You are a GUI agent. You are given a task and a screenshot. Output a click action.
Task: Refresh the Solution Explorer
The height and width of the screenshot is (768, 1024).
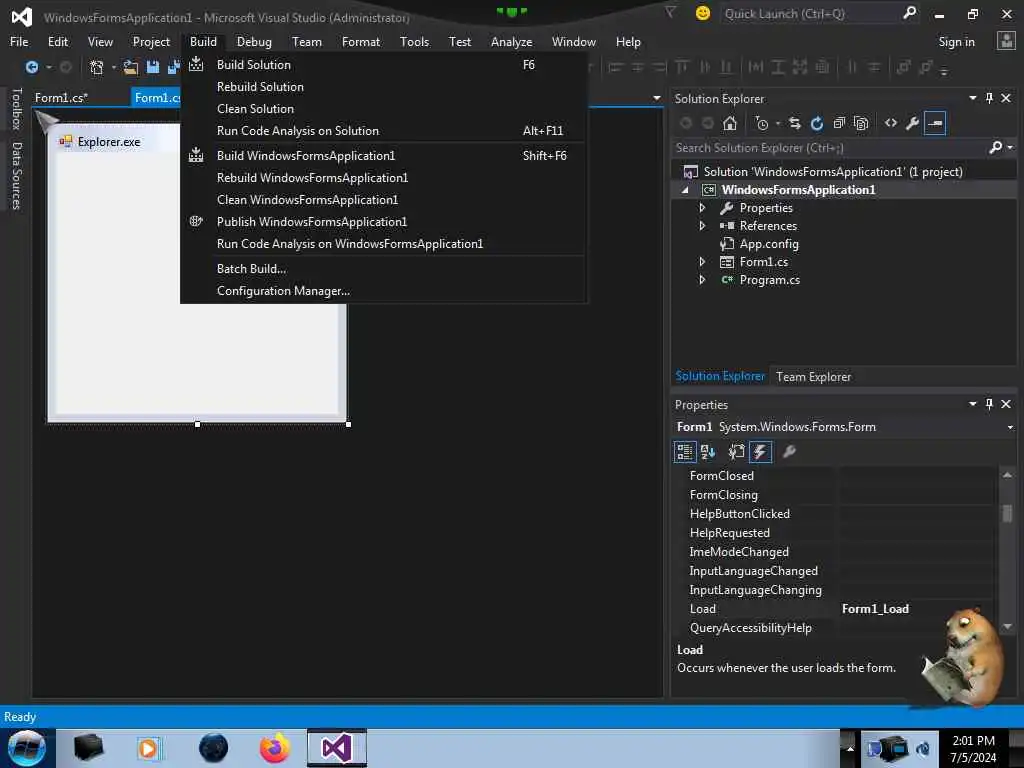(x=816, y=123)
